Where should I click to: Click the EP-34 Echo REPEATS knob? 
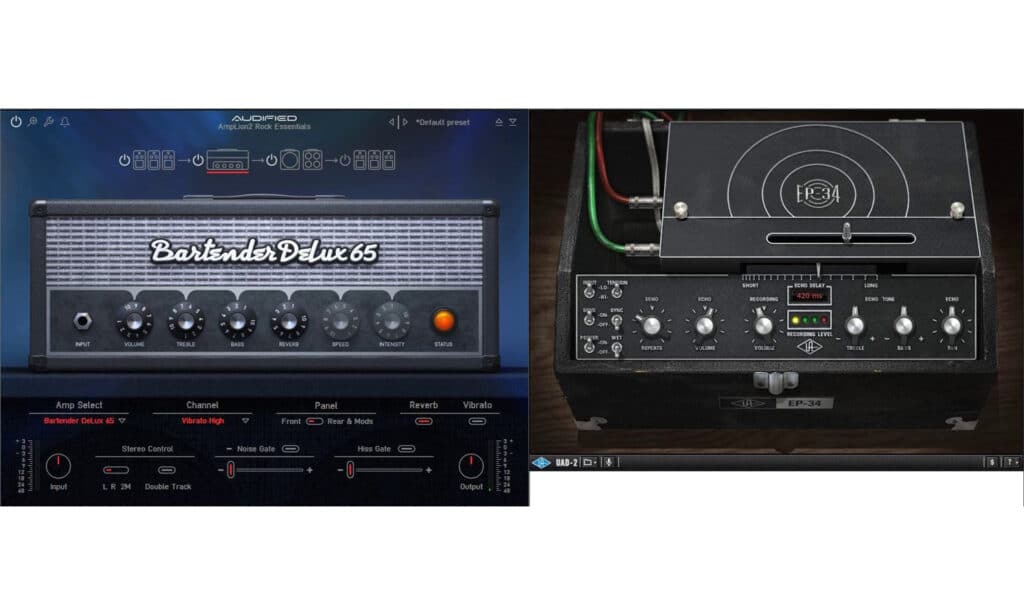coord(651,324)
